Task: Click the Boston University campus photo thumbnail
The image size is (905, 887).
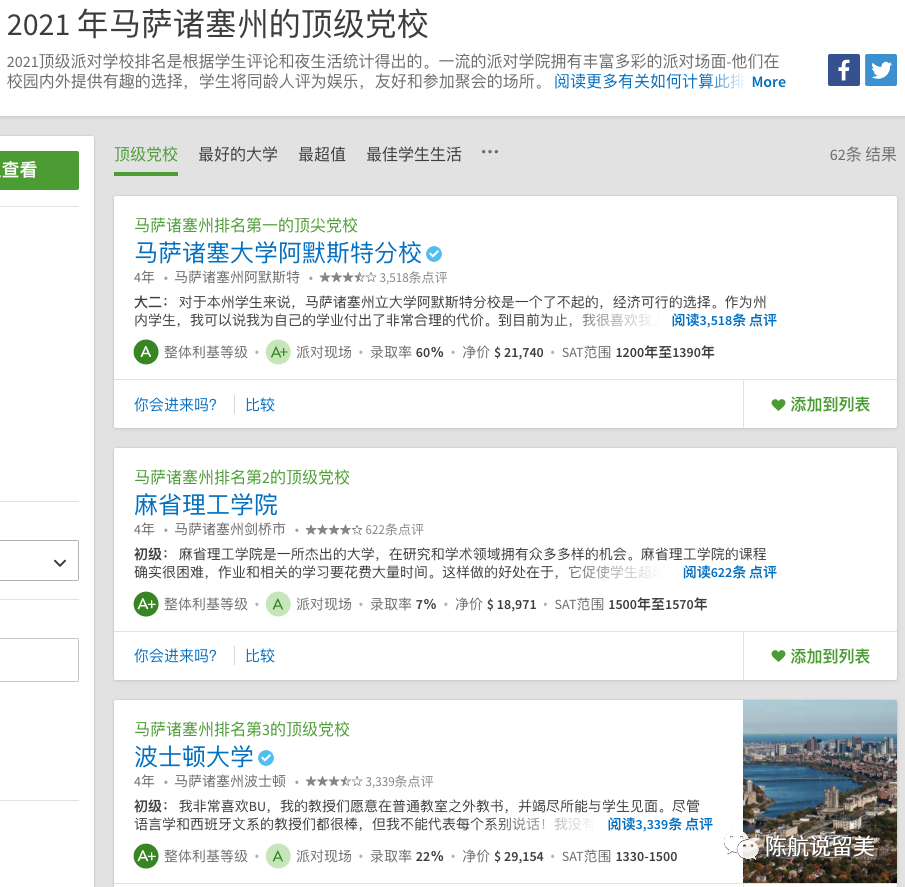Action: coord(820,790)
